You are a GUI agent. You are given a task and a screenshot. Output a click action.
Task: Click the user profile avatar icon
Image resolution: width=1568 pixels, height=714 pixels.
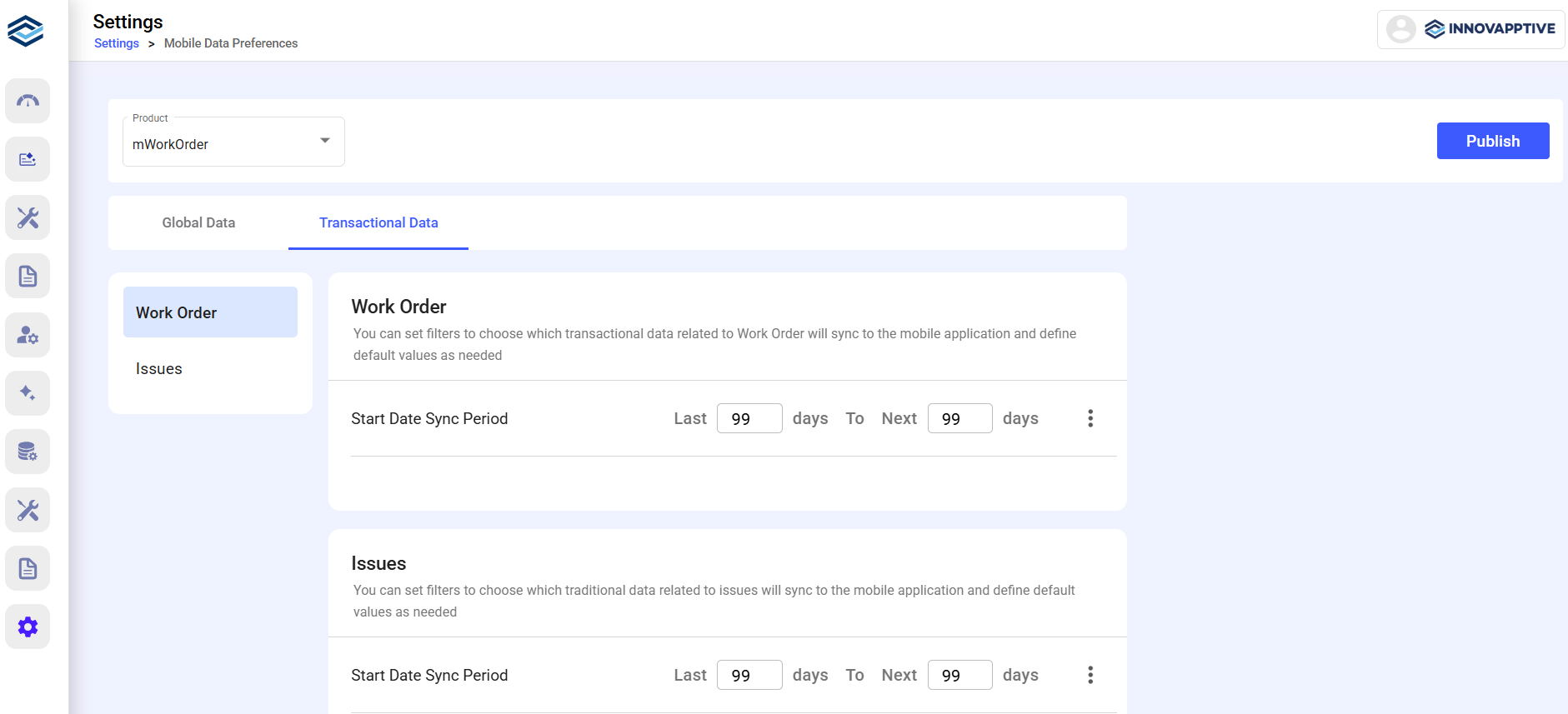point(1400,29)
